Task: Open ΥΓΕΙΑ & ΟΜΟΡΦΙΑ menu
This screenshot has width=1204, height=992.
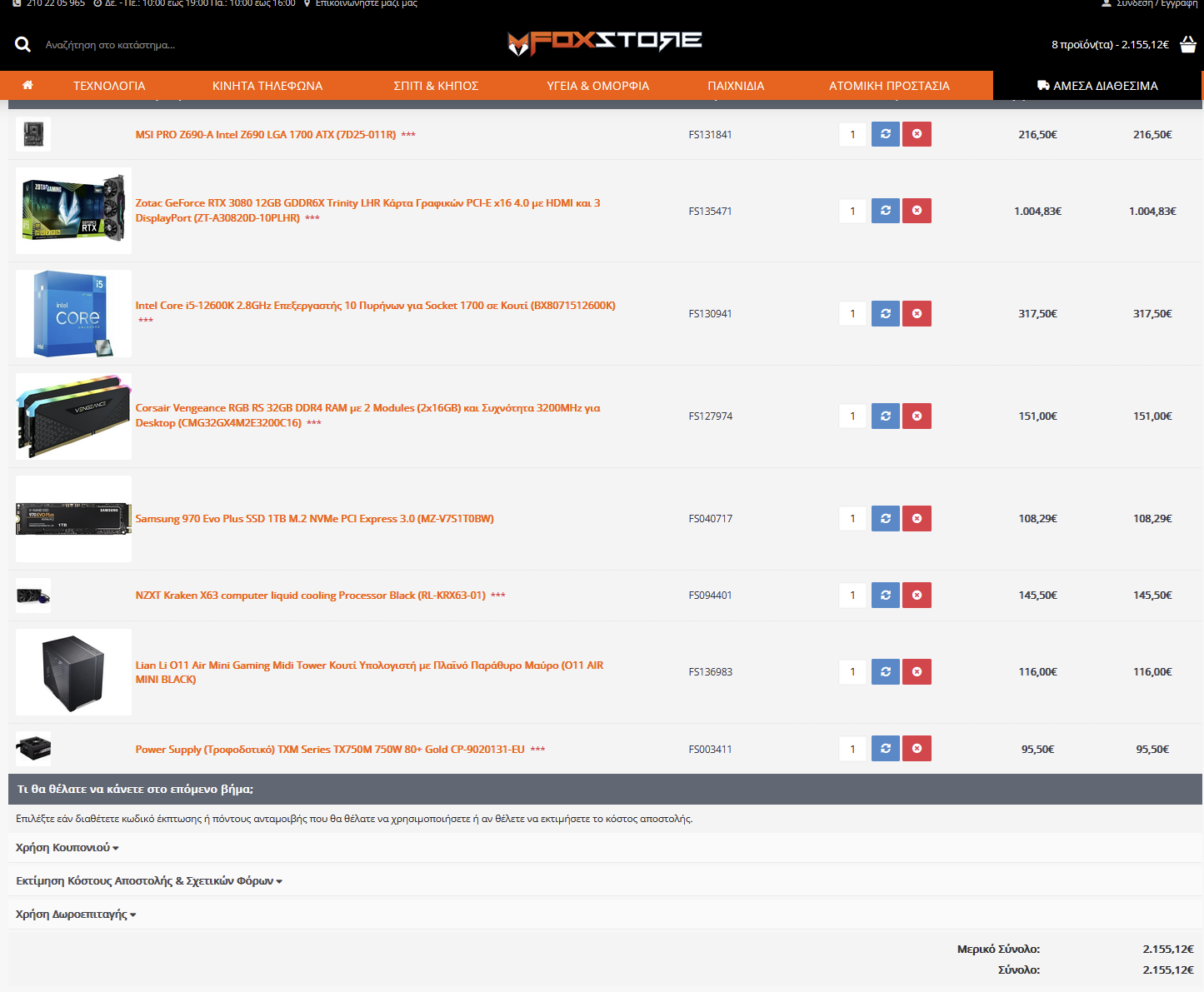Action: [x=597, y=86]
